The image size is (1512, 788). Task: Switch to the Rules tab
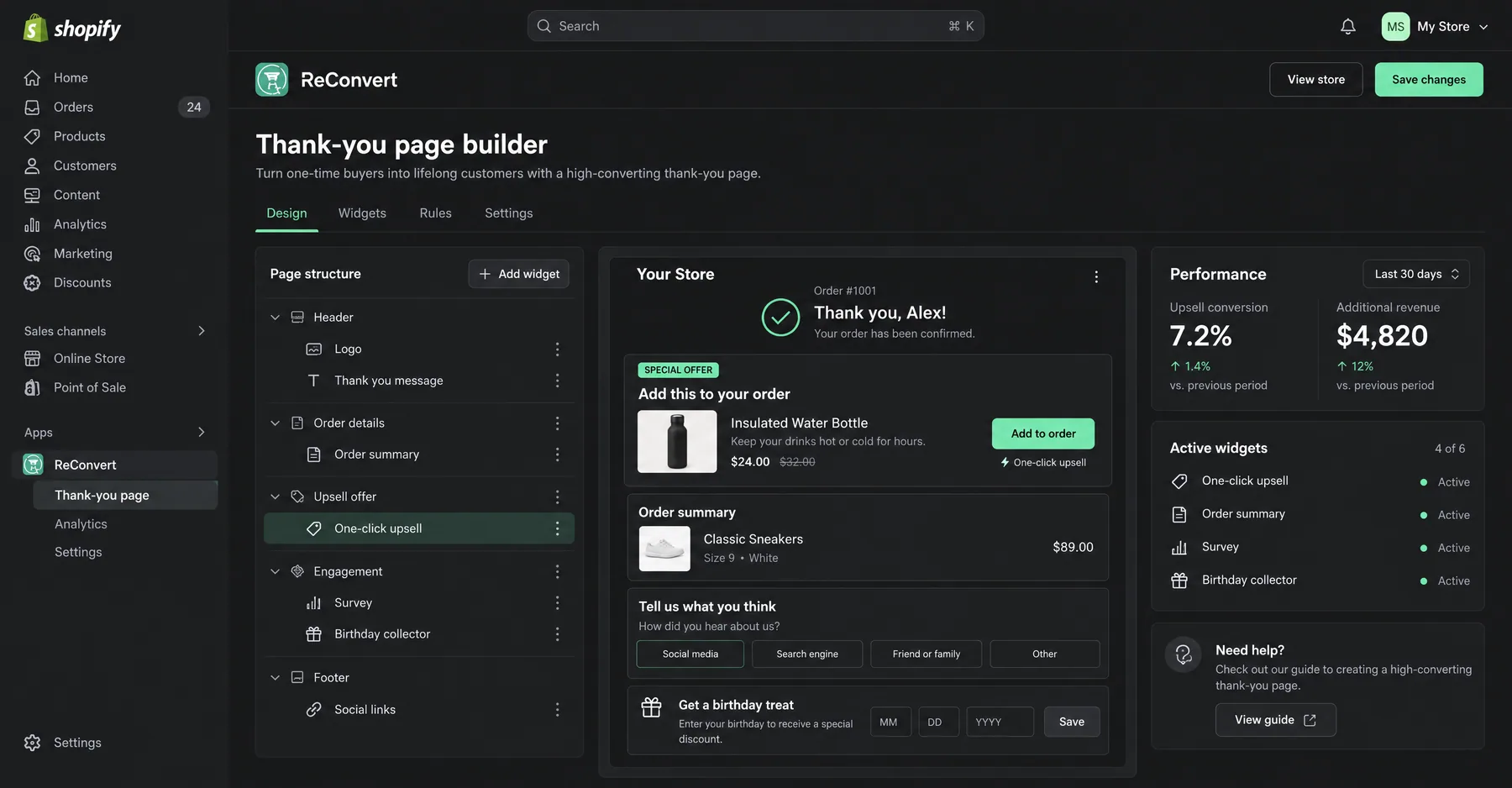tap(435, 213)
